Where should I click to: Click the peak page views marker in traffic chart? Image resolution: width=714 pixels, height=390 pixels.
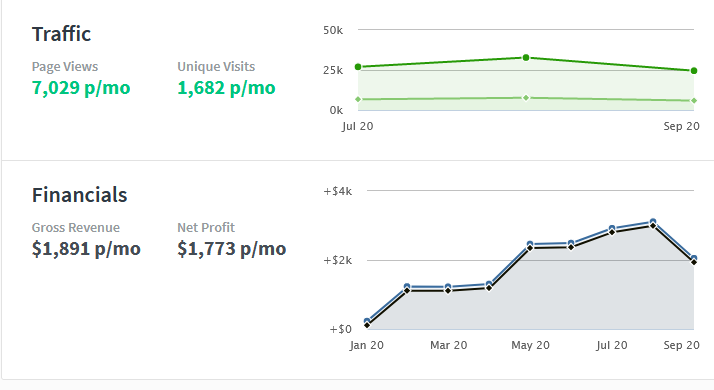(526, 57)
